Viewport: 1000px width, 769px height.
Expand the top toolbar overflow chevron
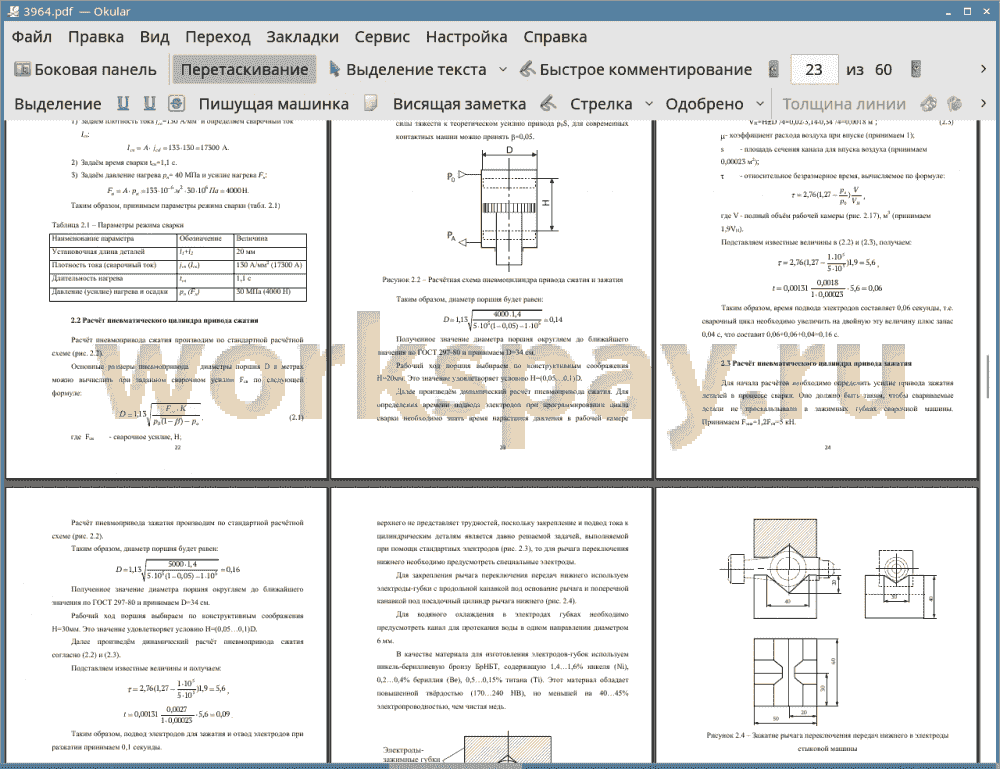[x=983, y=69]
